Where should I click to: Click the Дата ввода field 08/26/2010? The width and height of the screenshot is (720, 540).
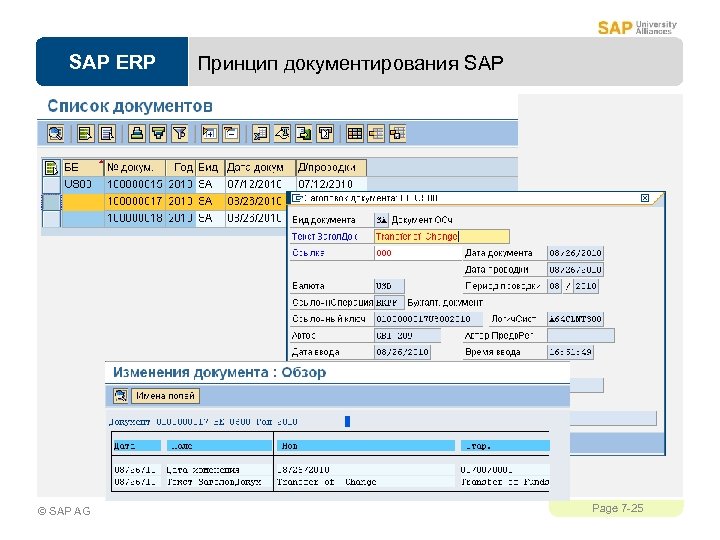pos(402,352)
